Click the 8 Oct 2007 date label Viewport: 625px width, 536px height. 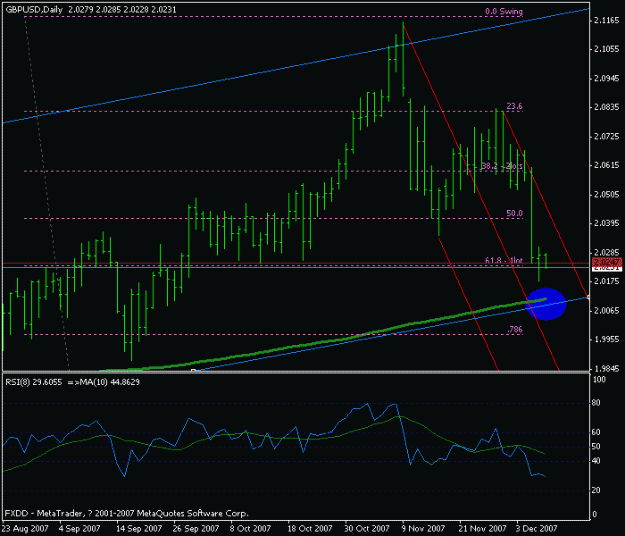(250, 529)
